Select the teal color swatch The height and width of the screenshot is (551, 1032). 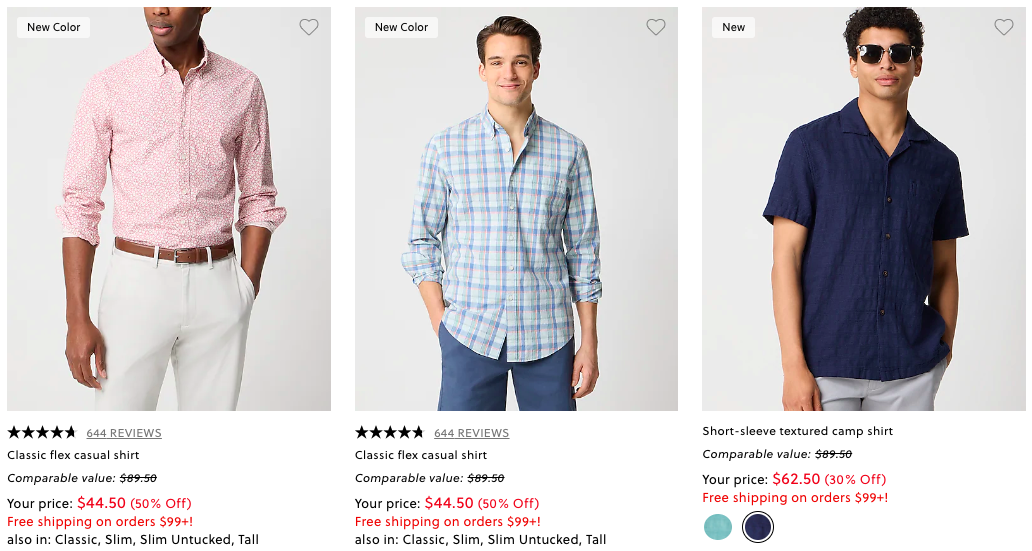click(x=718, y=527)
